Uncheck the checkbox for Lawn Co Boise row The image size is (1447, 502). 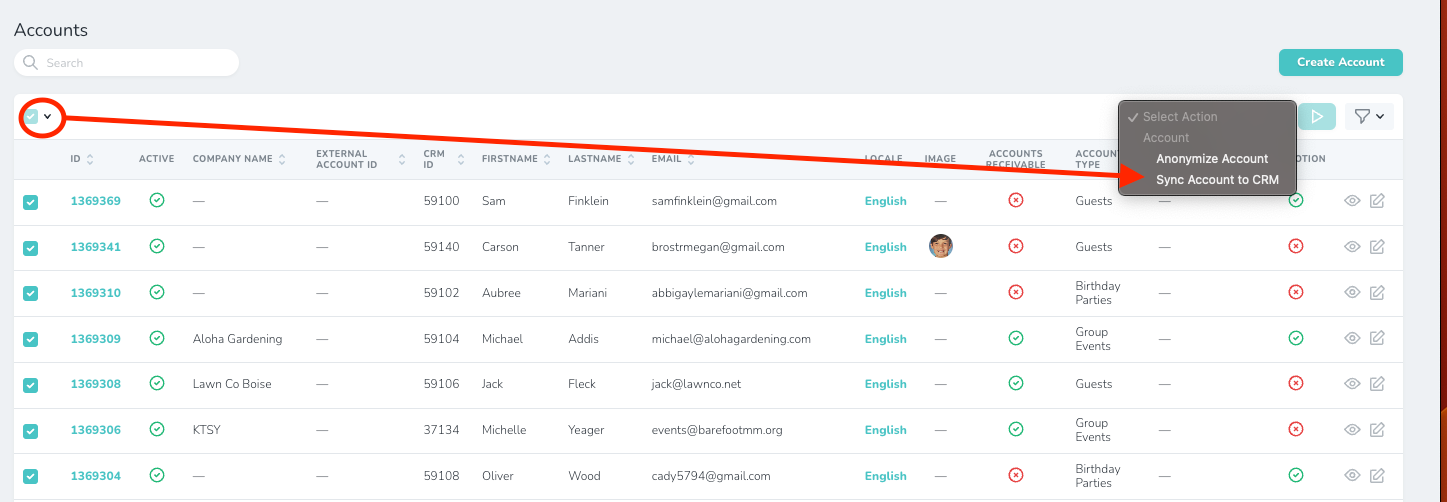30,385
